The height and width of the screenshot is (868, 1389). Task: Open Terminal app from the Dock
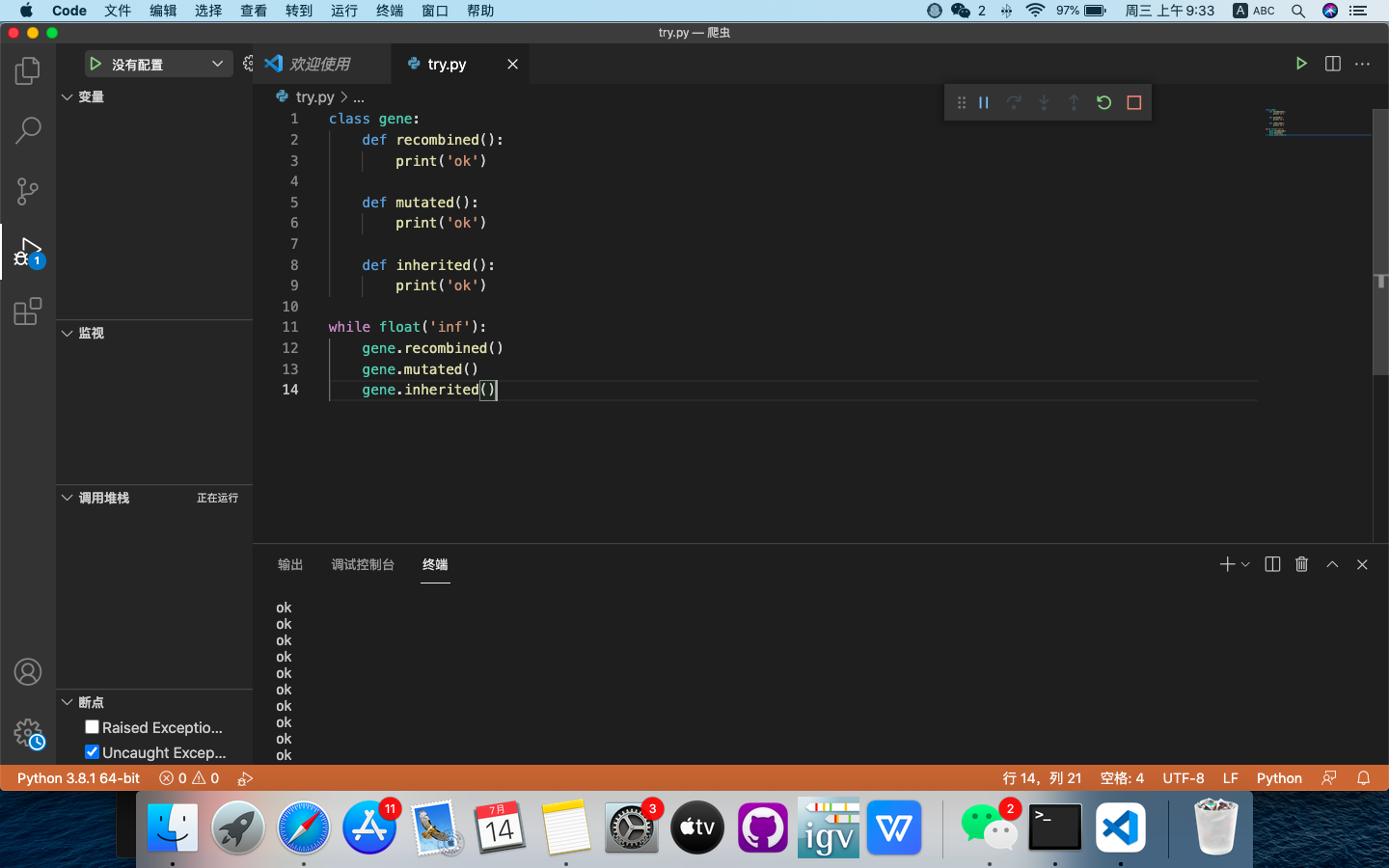click(x=1055, y=827)
